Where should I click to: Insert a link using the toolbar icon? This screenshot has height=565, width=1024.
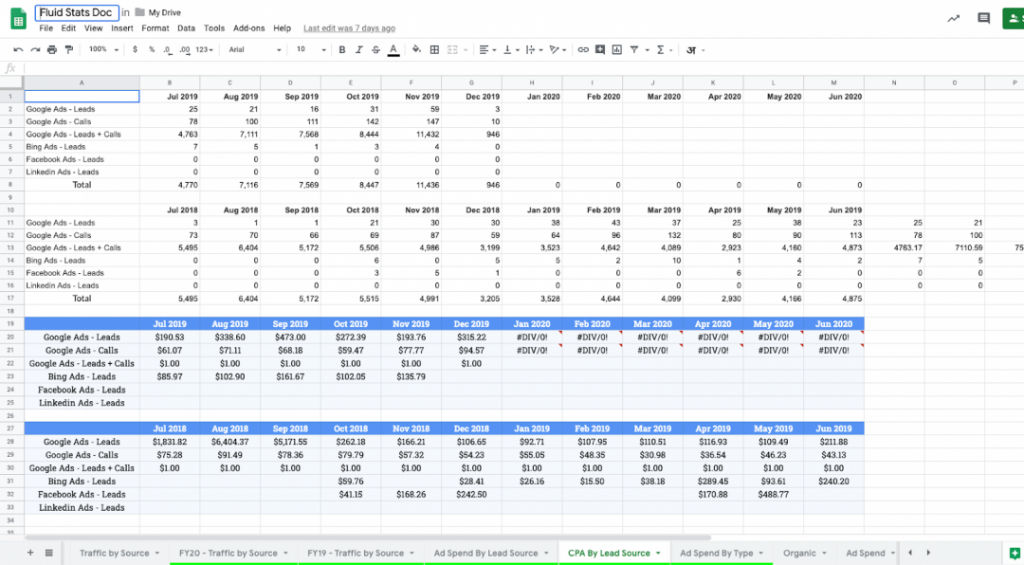point(583,49)
